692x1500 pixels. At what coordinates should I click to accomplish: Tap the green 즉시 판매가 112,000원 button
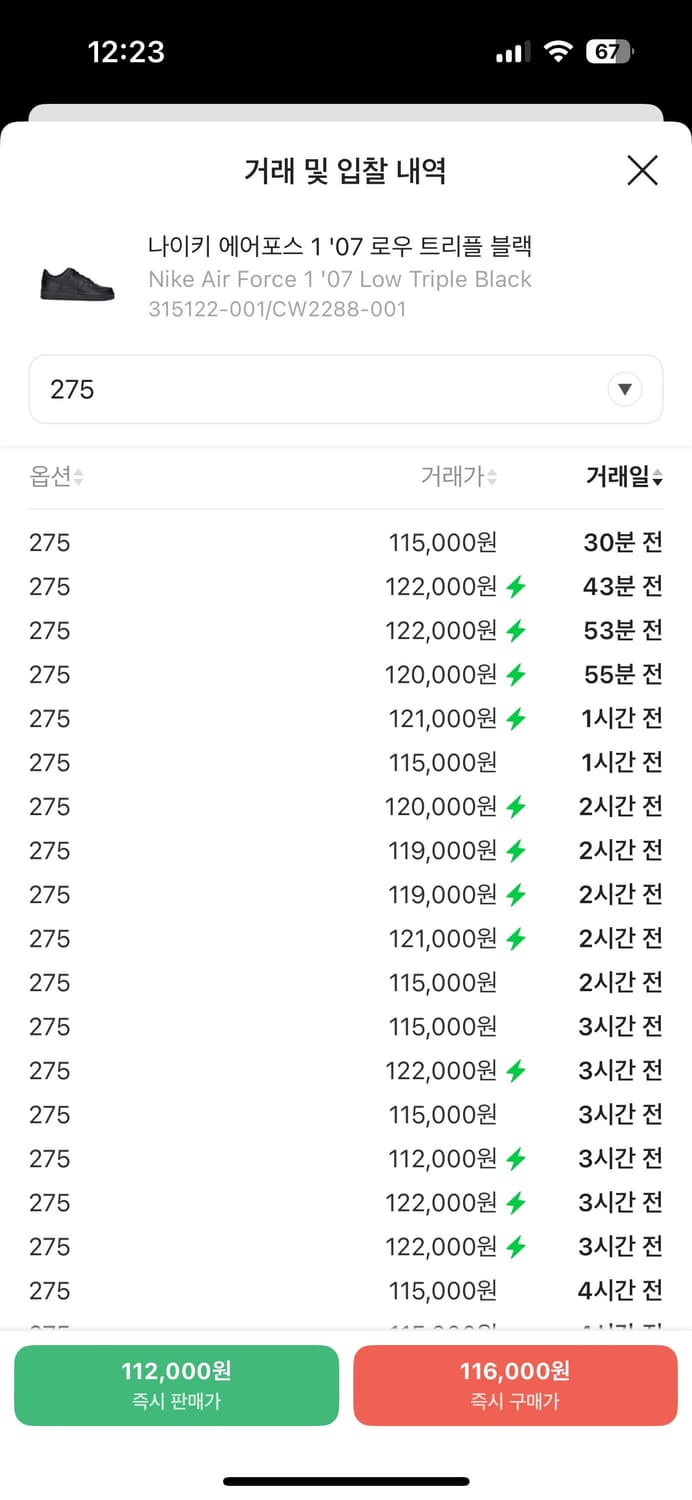176,1385
